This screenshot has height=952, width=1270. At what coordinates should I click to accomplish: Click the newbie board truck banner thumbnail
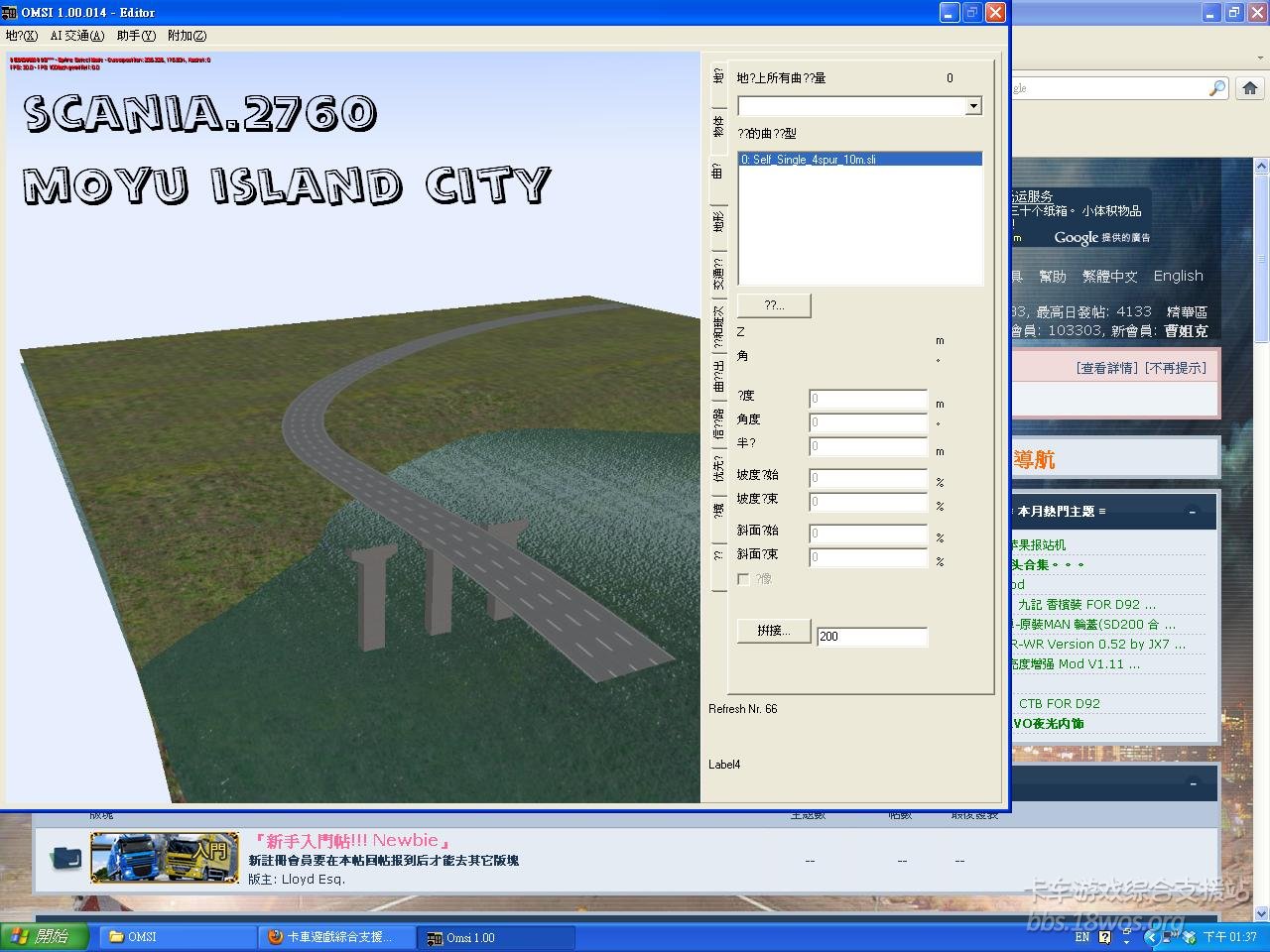(x=165, y=858)
